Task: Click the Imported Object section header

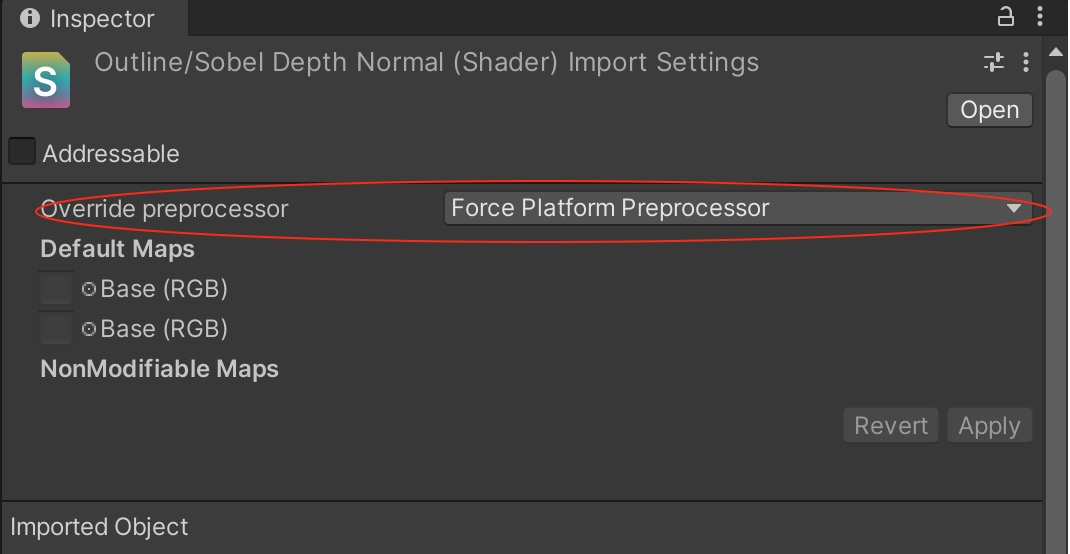Action: tap(99, 527)
